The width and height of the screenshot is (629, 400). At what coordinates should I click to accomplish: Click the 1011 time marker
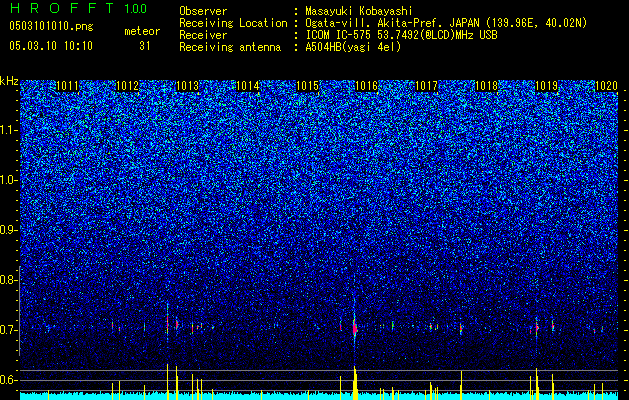tap(68, 86)
